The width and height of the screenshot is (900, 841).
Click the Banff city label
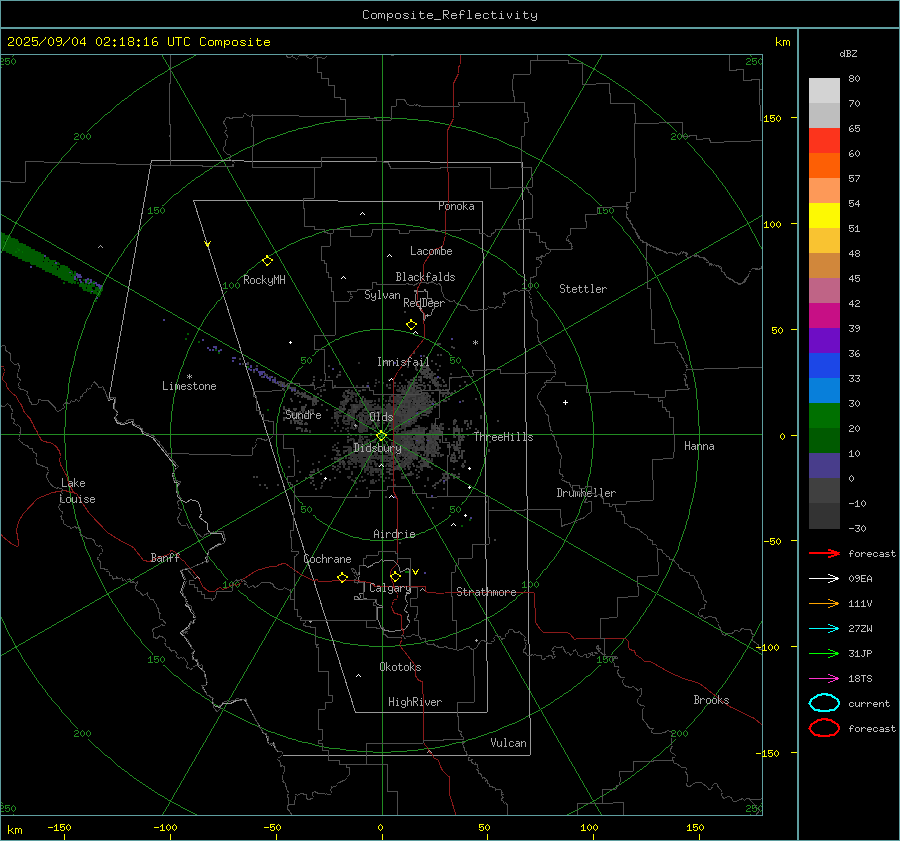[165, 557]
